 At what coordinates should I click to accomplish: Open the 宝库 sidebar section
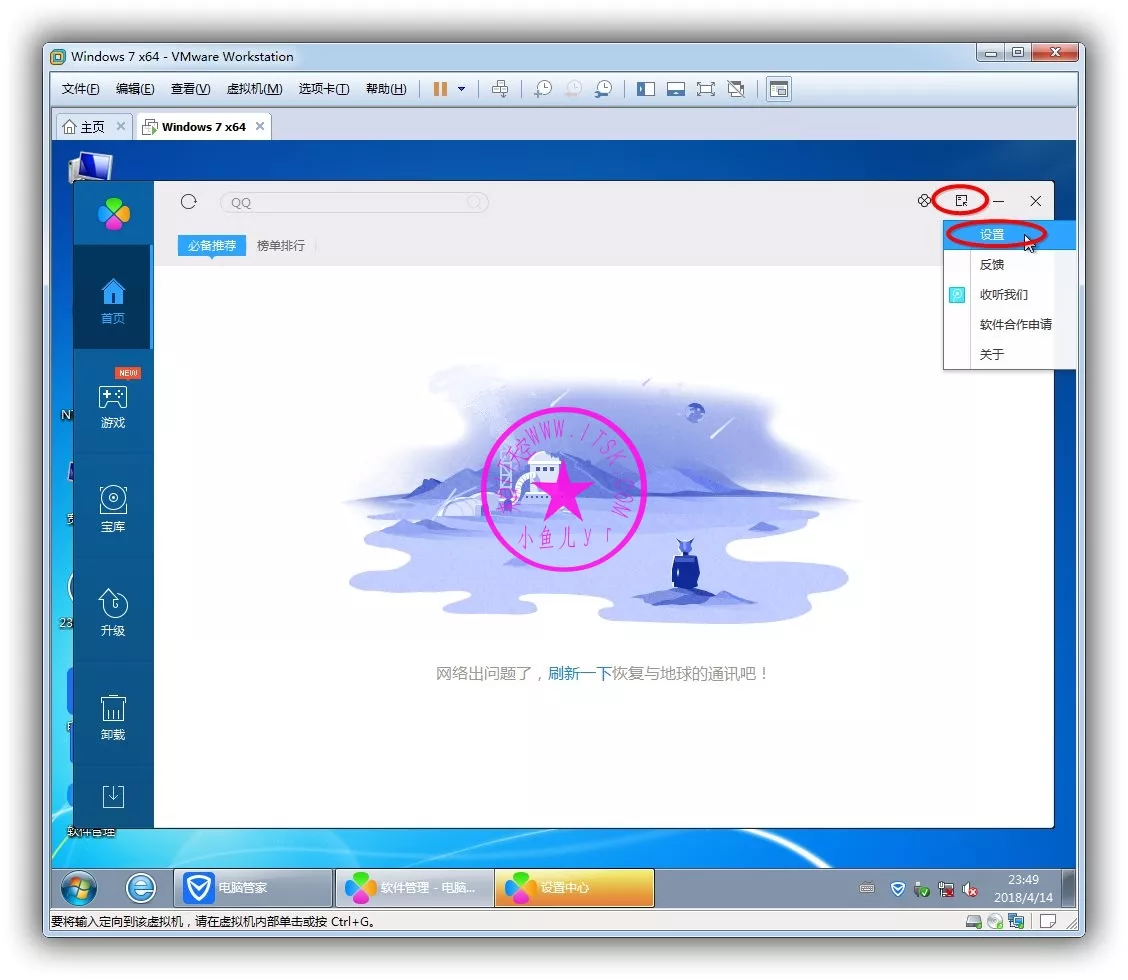pos(113,509)
